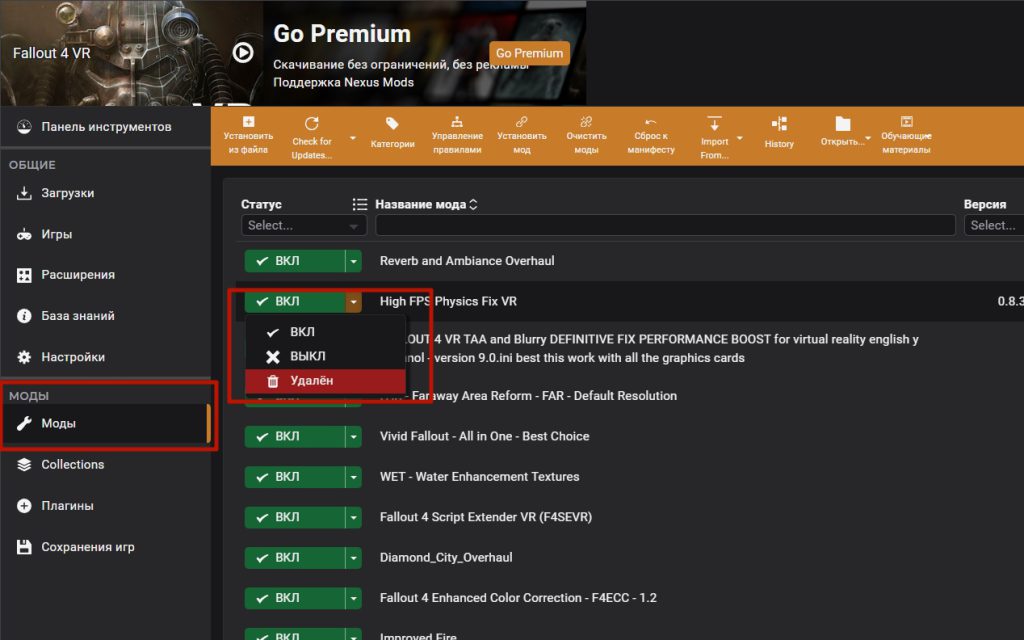Screen dimensions: 1024x640
Task: Click Сброс к манифесту icon
Action: (651, 122)
